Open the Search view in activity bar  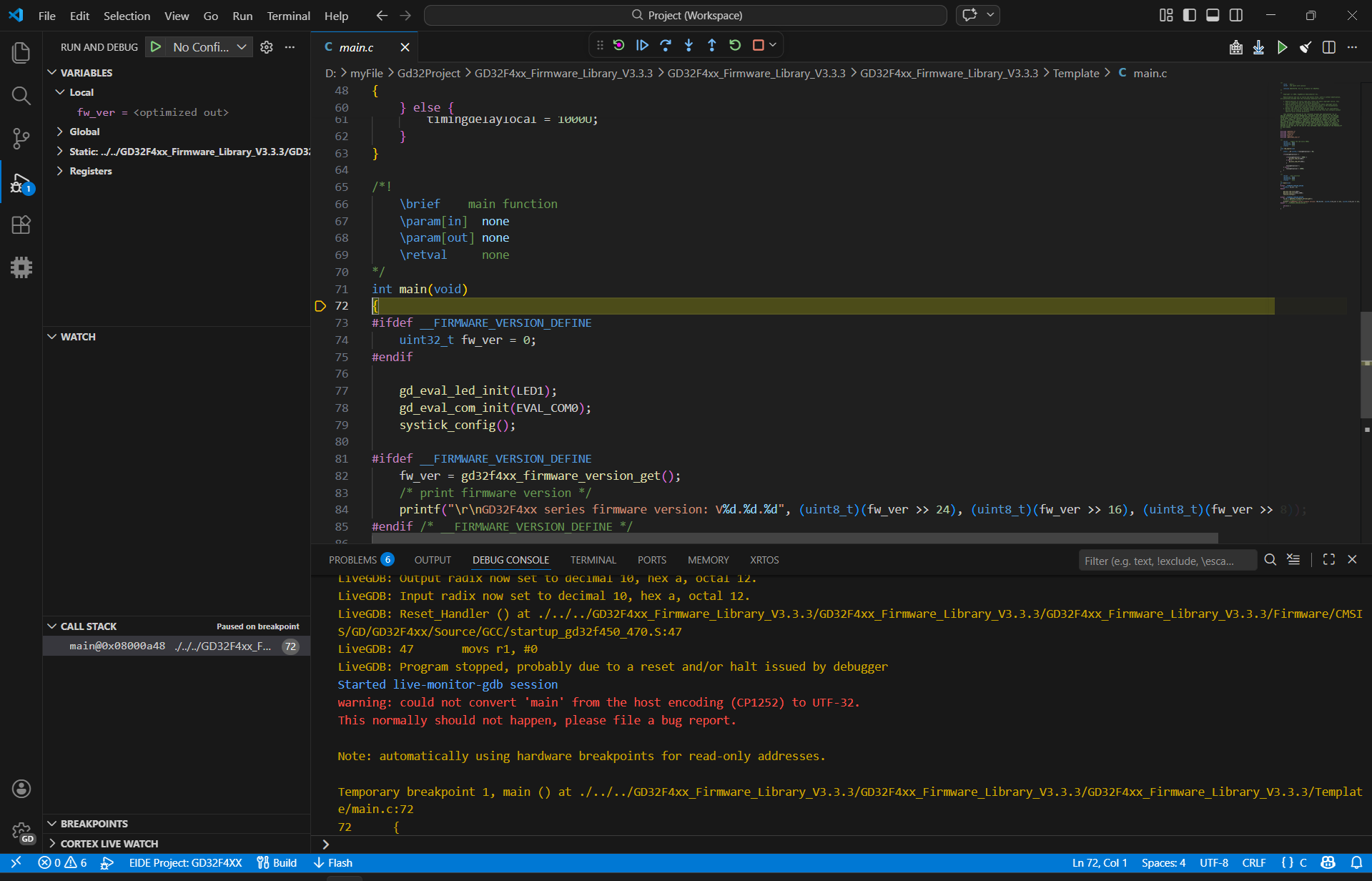[x=21, y=96]
